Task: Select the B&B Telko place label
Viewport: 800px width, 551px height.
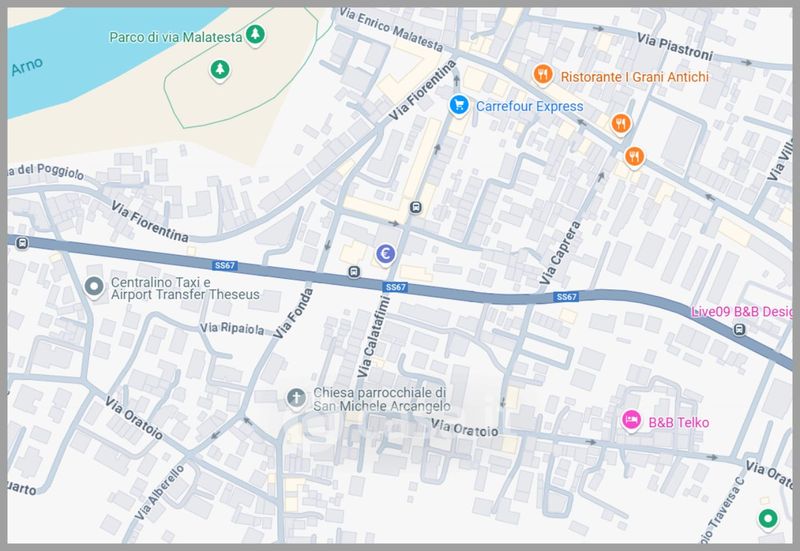Action: tap(679, 422)
